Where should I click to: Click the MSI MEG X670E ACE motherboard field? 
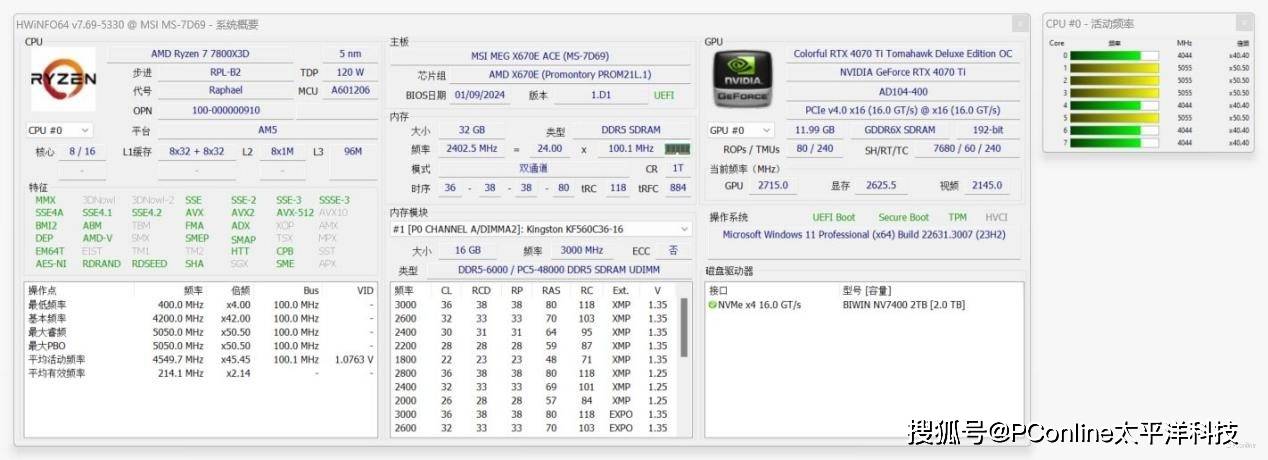click(539, 56)
